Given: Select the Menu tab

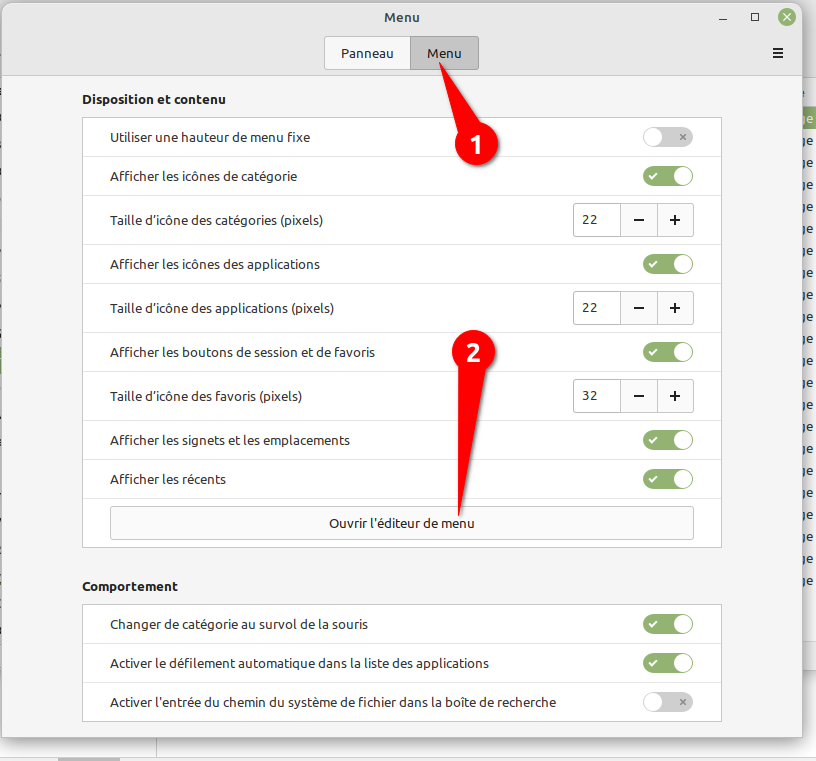Looking at the screenshot, I should click(444, 53).
